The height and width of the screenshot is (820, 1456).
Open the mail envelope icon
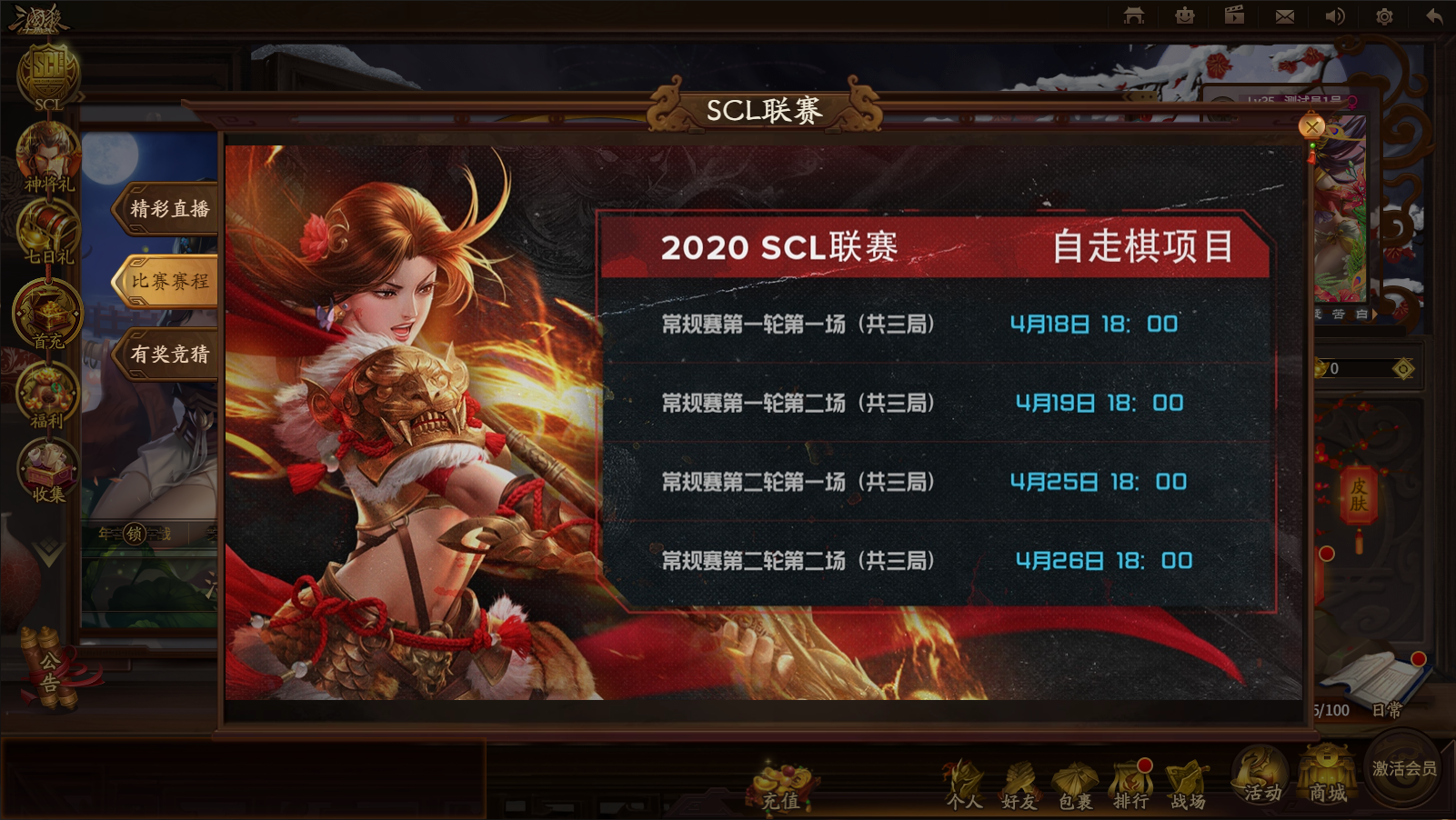click(1284, 16)
